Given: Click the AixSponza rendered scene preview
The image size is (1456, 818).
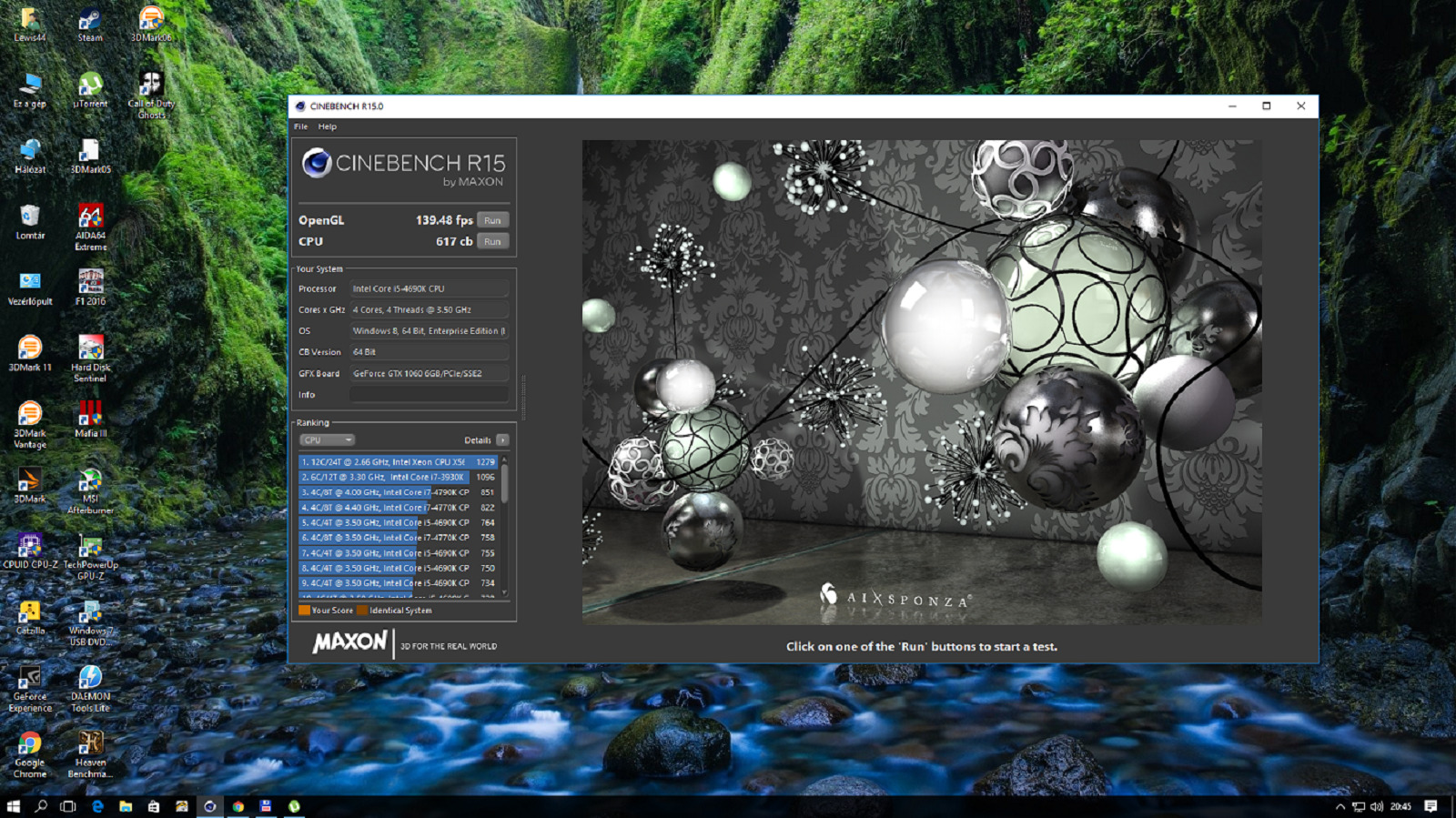Looking at the screenshot, I should 922,382.
